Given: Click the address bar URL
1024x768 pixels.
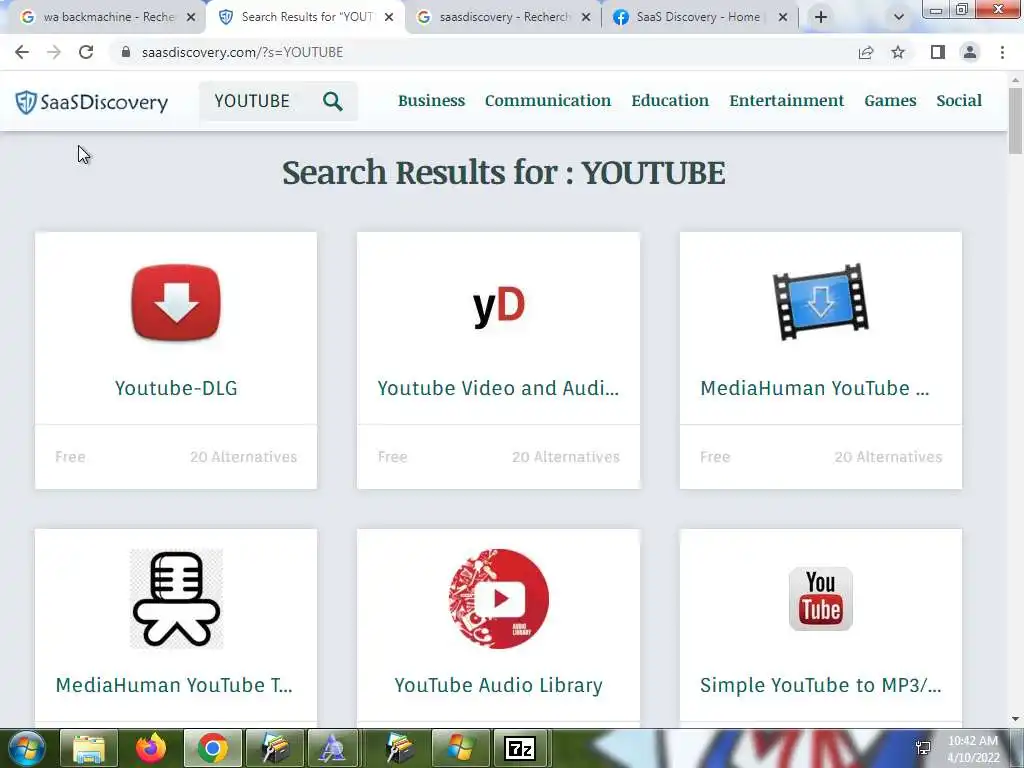Looking at the screenshot, I should tap(242, 52).
